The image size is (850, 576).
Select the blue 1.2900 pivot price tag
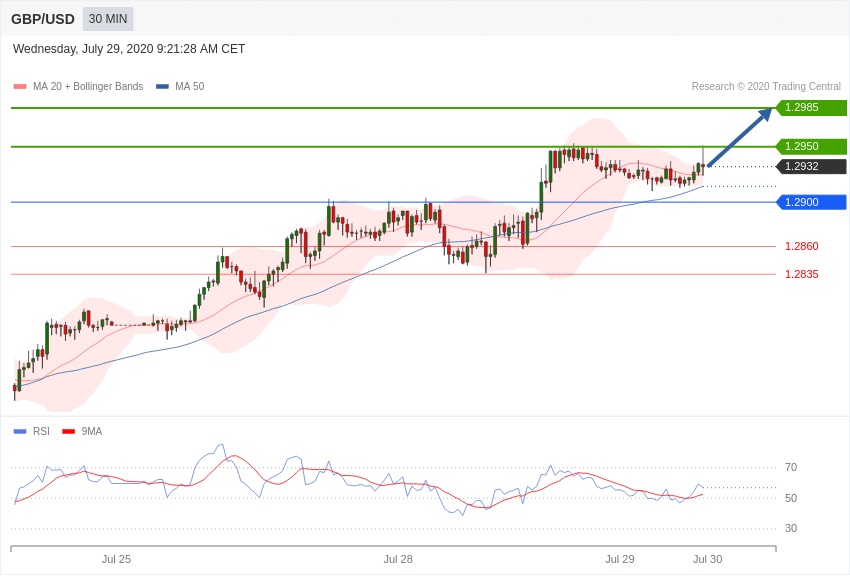click(811, 202)
